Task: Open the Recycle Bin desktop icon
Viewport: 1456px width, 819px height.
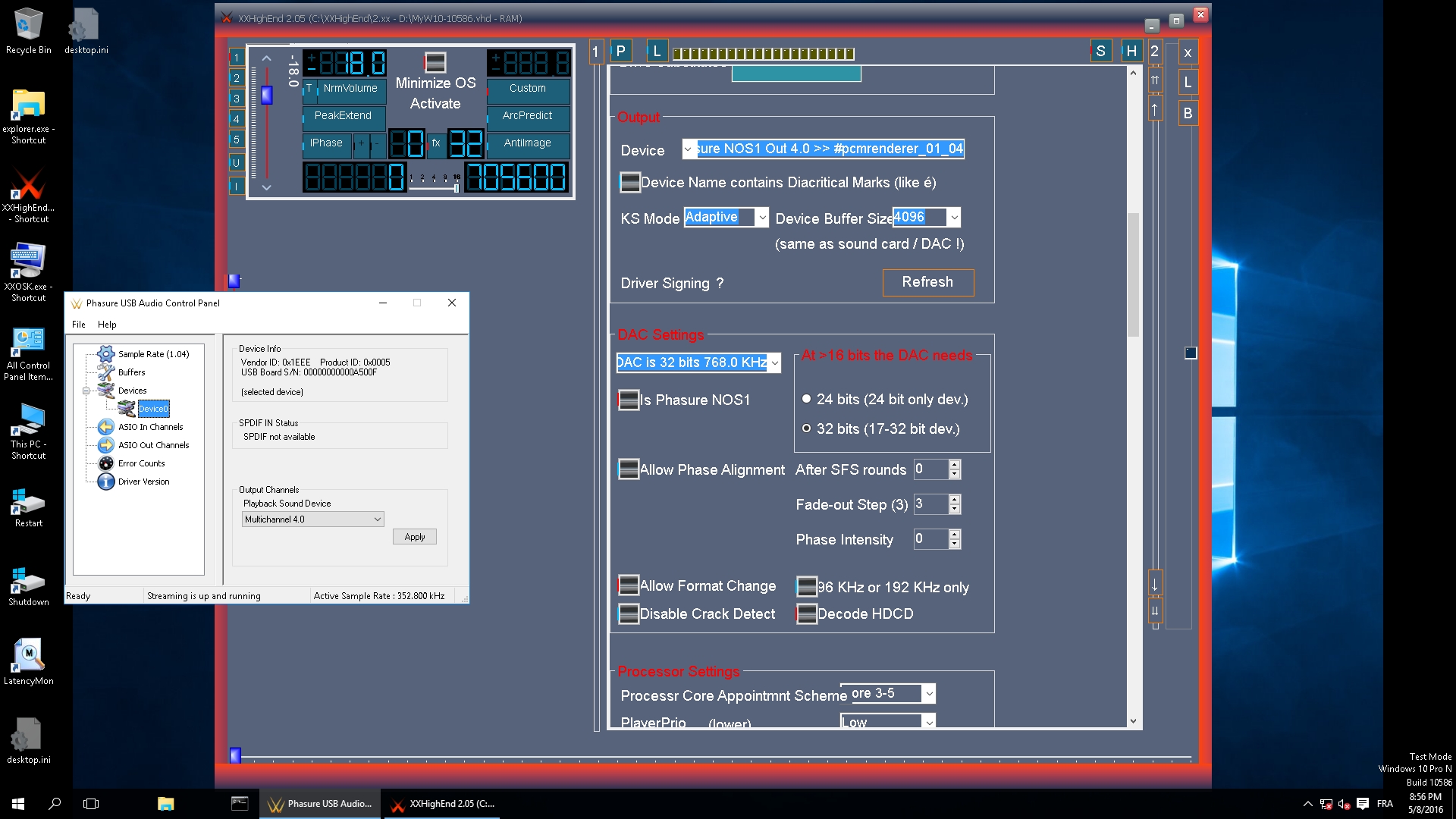Action: tap(28, 31)
